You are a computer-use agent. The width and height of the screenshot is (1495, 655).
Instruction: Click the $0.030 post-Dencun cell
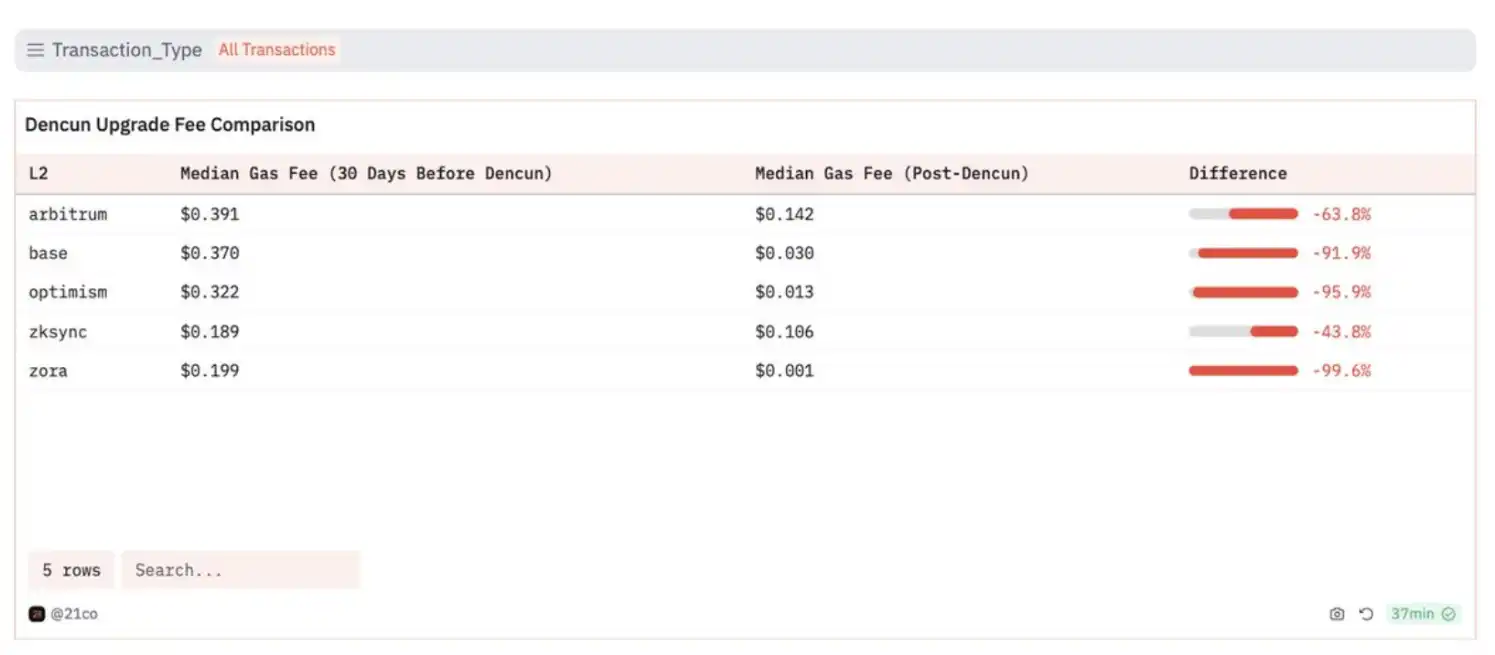coord(785,253)
